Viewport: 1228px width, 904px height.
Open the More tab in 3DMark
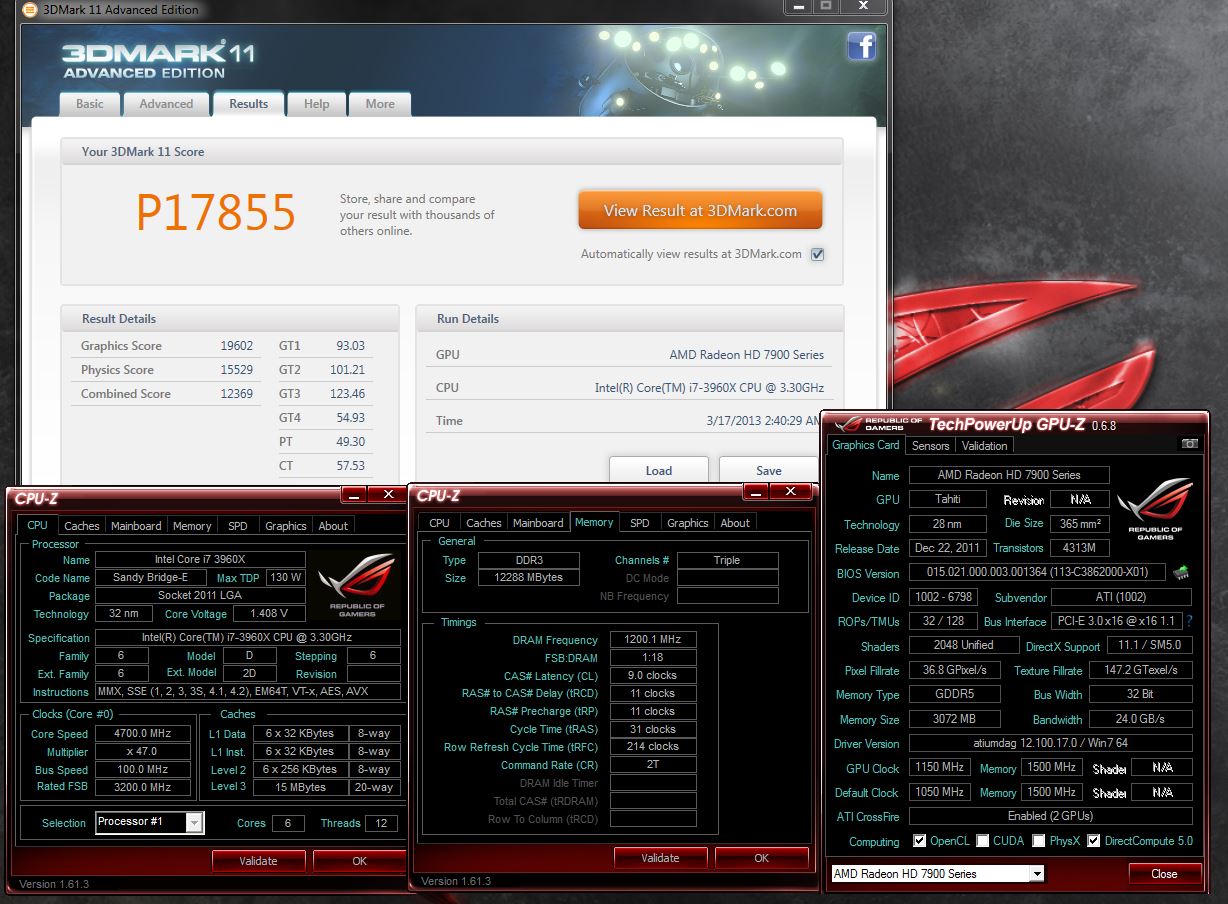pos(380,104)
